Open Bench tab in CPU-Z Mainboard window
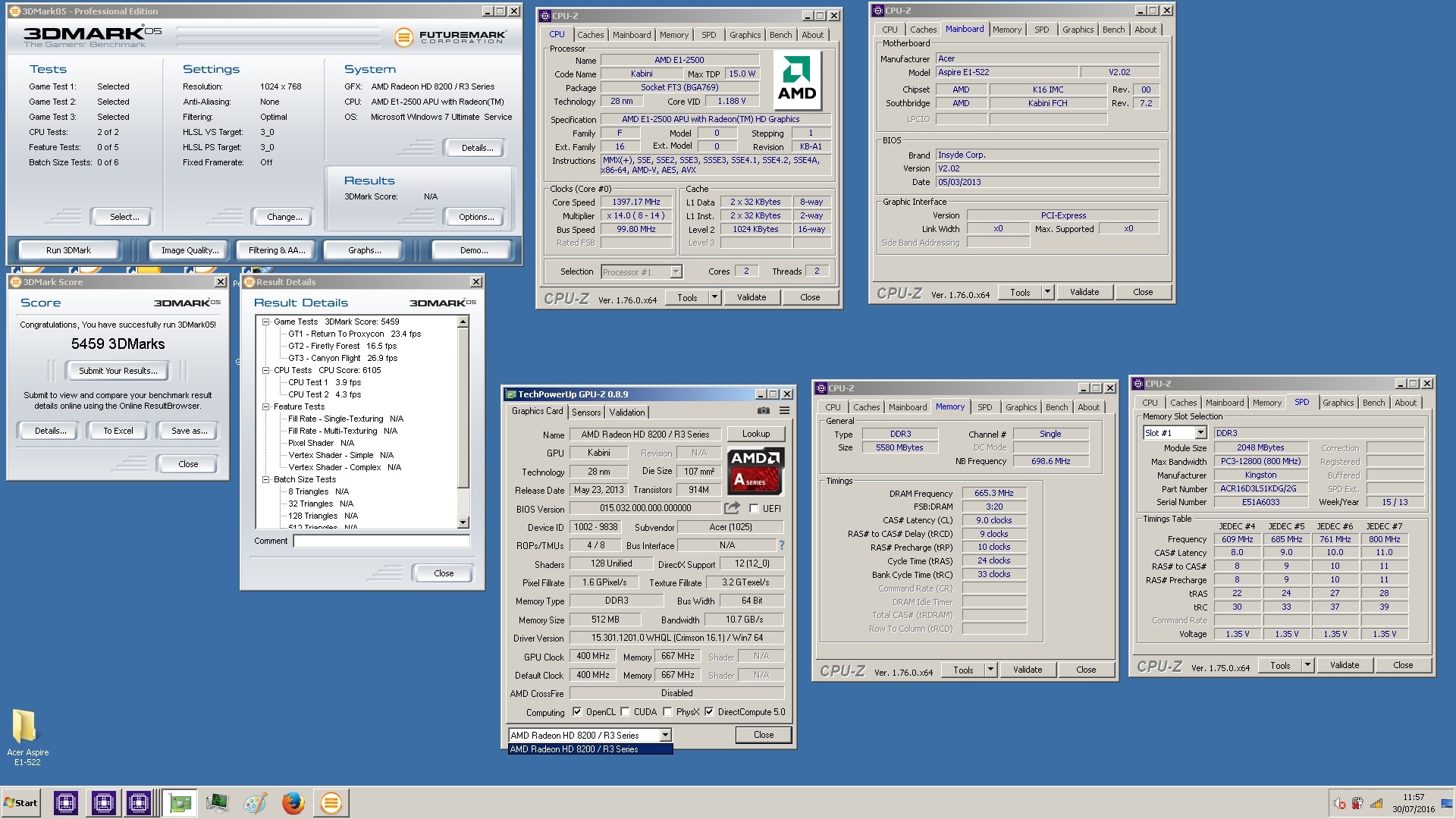The height and width of the screenshot is (819, 1456). (x=1113, y=30)
